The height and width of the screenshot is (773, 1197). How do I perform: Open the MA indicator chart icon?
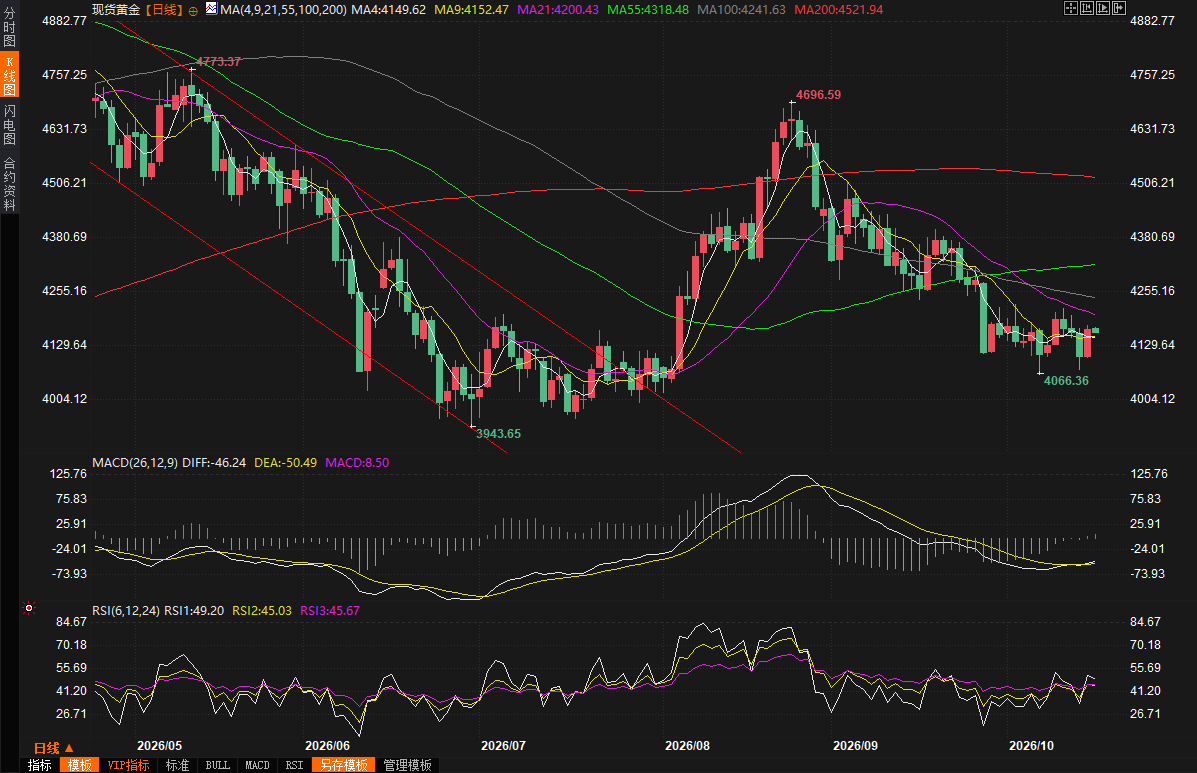tap(211, 9)
